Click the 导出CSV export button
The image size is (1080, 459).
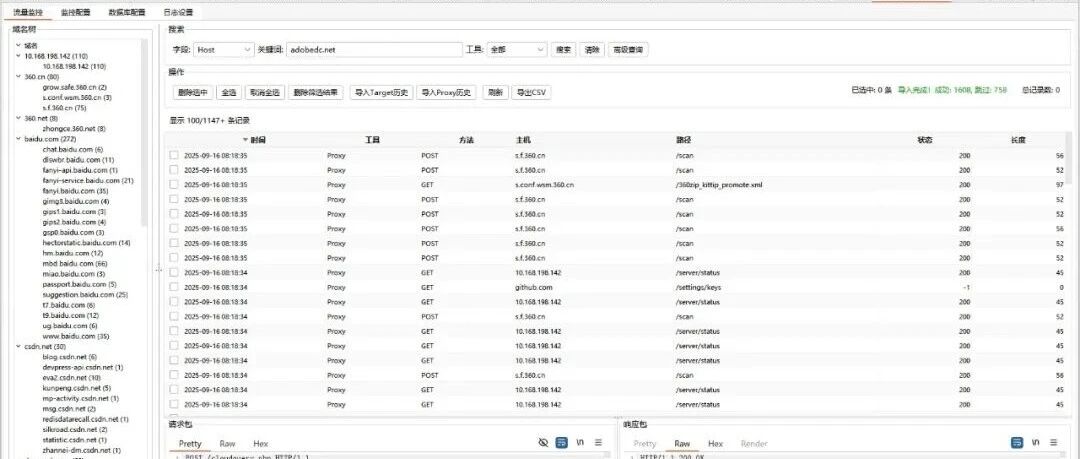(x=531, y=92)
